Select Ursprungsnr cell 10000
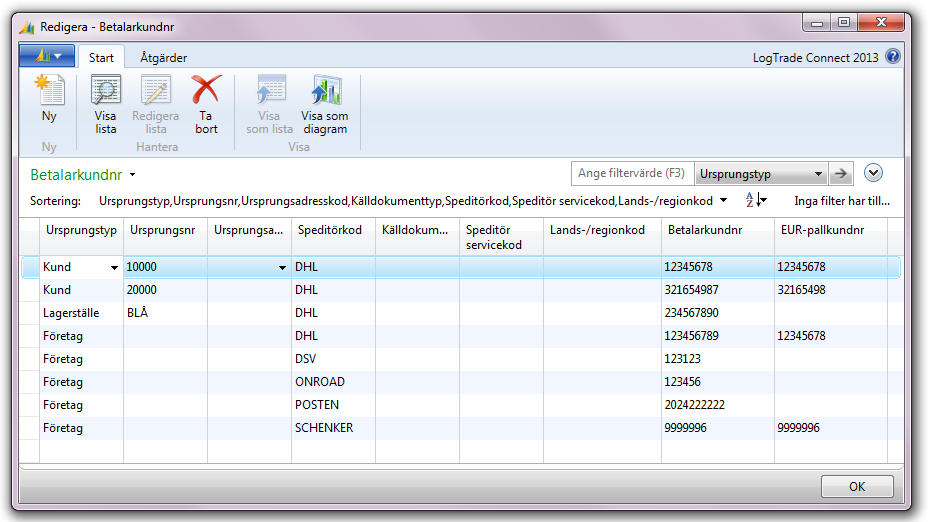Viewport: 930px width, 522px height. pos(165,267)
